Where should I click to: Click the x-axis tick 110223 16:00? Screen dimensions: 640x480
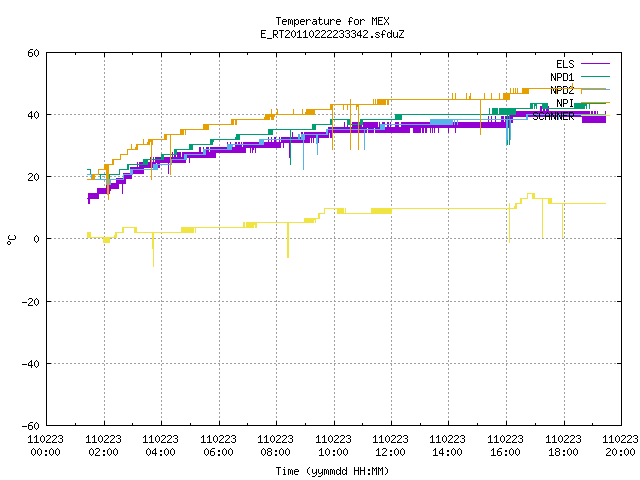pyautogui.click(x=506, y=446)
